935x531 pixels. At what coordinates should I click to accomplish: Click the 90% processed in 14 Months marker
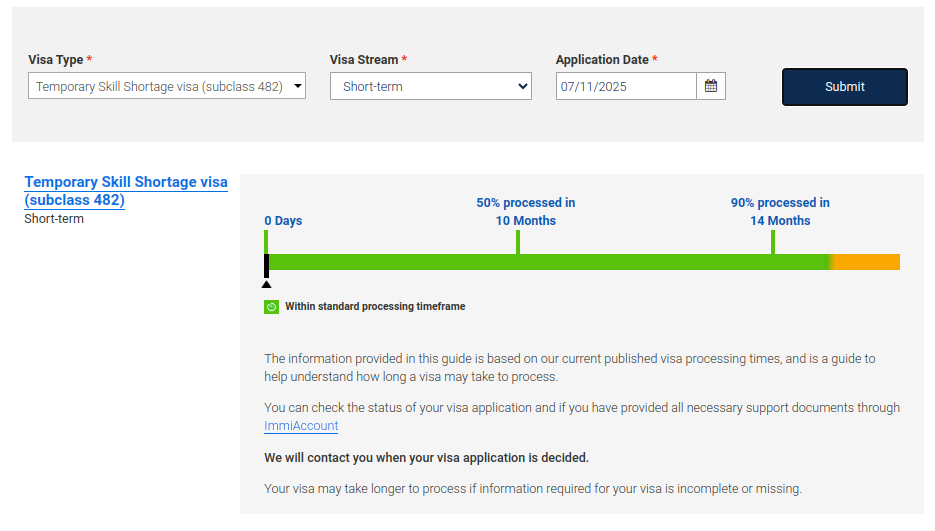(x=780, y=212)
